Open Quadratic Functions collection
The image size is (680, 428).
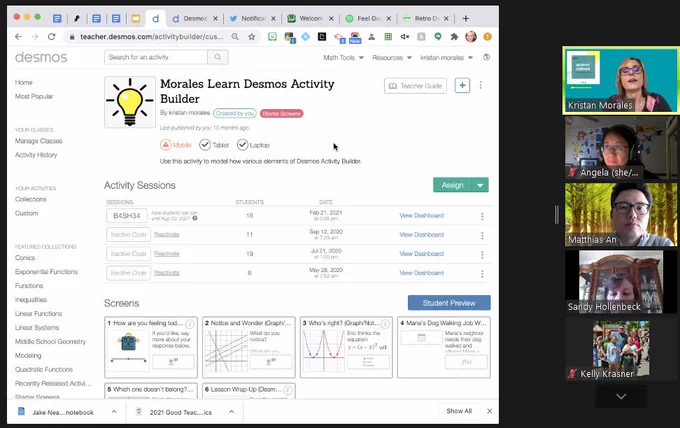(44, 369)
